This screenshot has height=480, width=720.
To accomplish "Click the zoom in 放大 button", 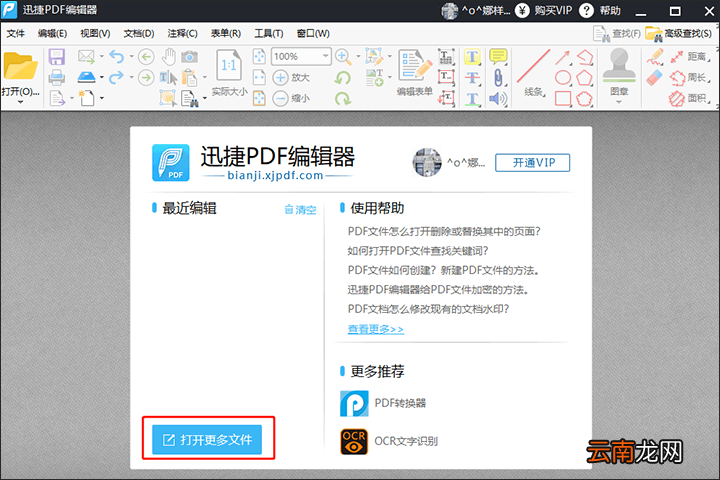I will 291,77.
